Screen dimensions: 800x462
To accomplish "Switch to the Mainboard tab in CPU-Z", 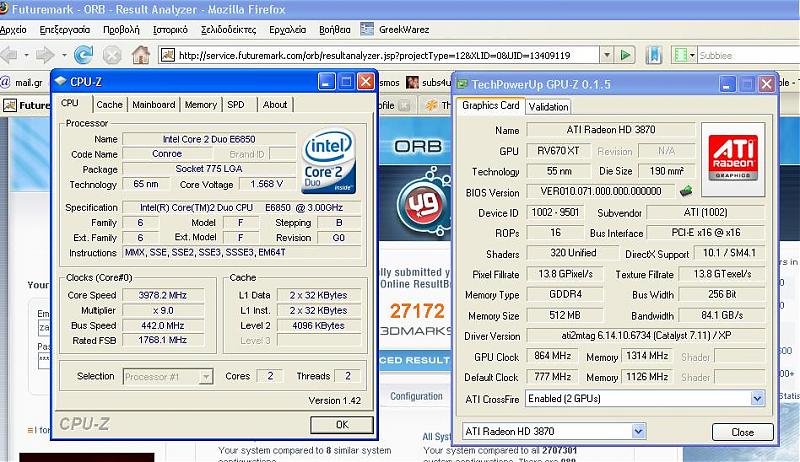I will click(154, 105).
